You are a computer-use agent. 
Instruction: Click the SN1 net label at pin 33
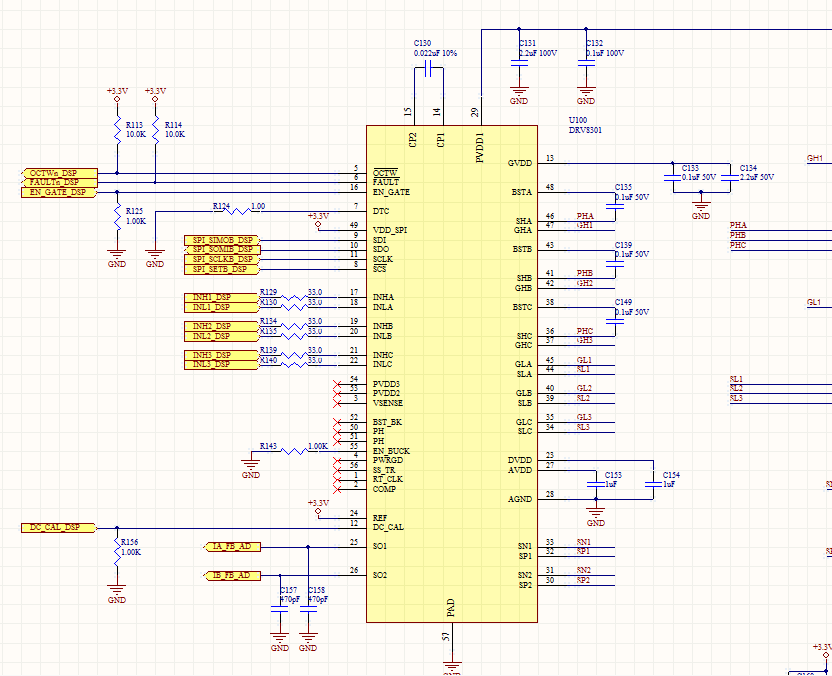pyautogui.click(x=584, y=542)
